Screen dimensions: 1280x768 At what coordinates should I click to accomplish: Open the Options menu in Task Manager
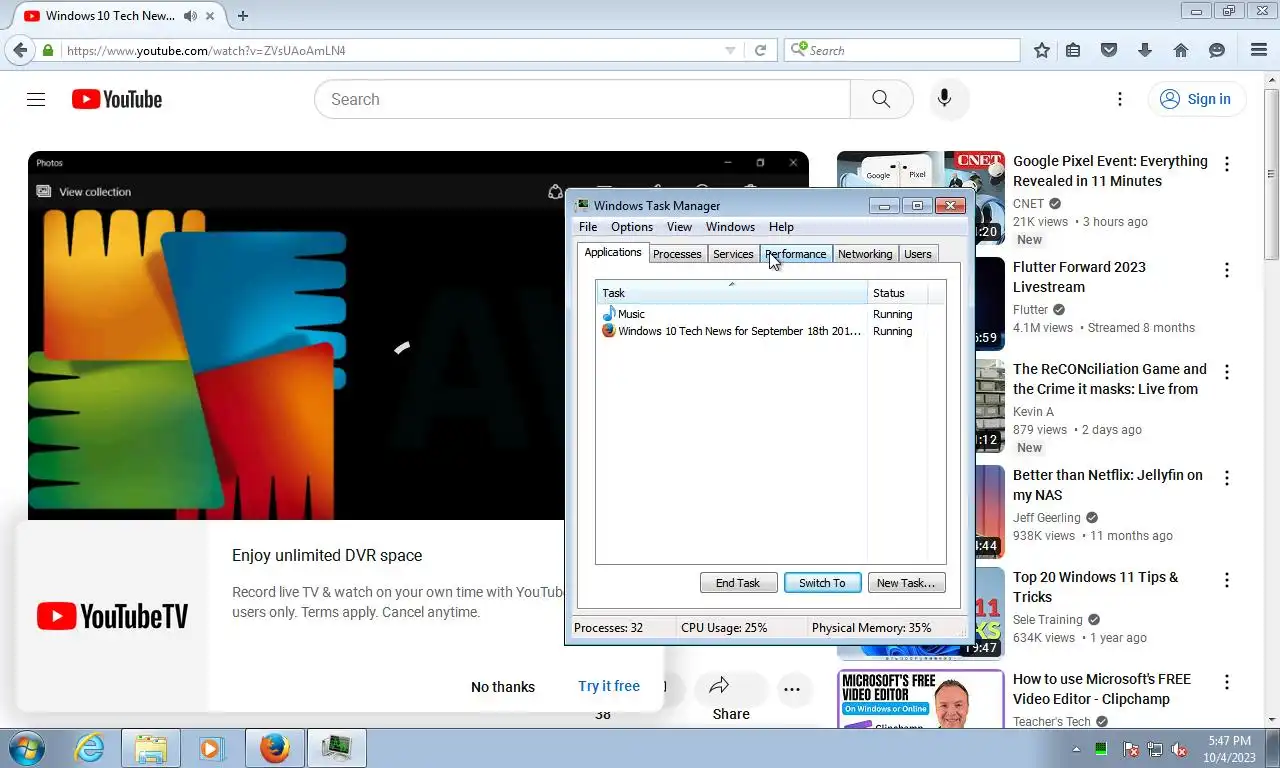click(632, 227)
